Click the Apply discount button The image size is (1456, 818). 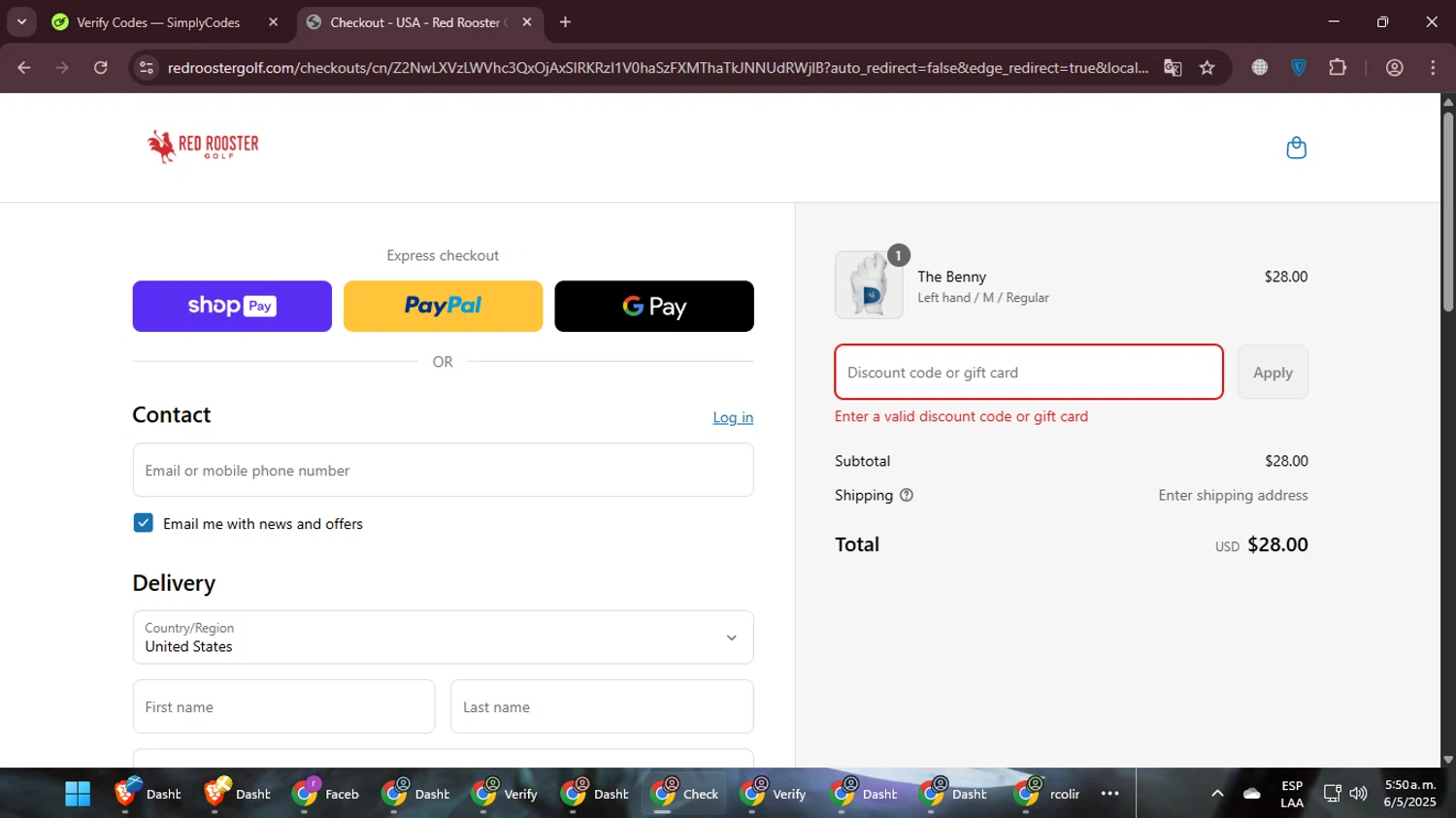pos(1273,372)
